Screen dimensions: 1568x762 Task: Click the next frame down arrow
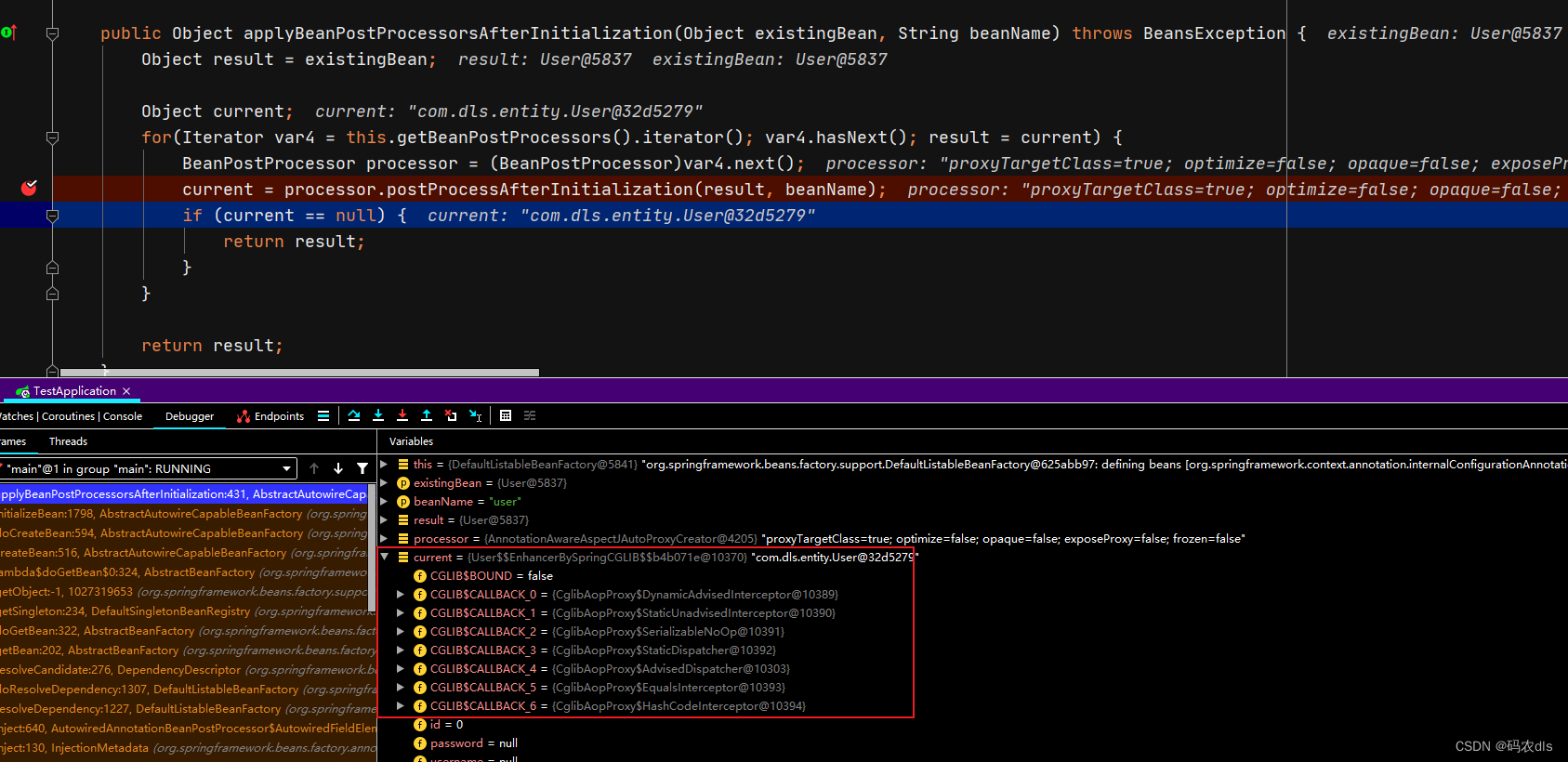338,468
